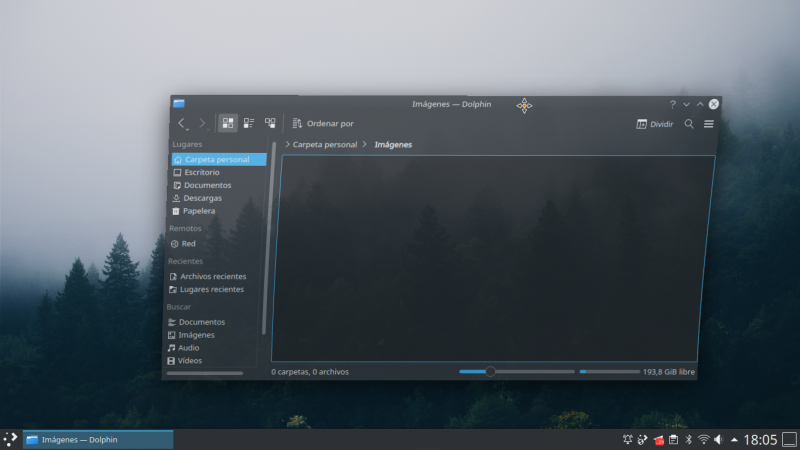
Task: Expand hidden system tray icons arrow
Action: [x=735, y=440]
